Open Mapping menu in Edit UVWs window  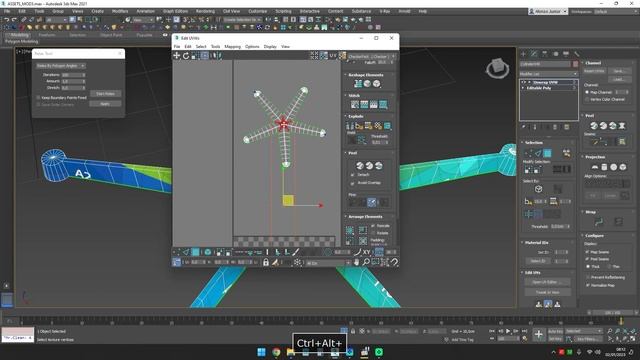pos(233,47)
